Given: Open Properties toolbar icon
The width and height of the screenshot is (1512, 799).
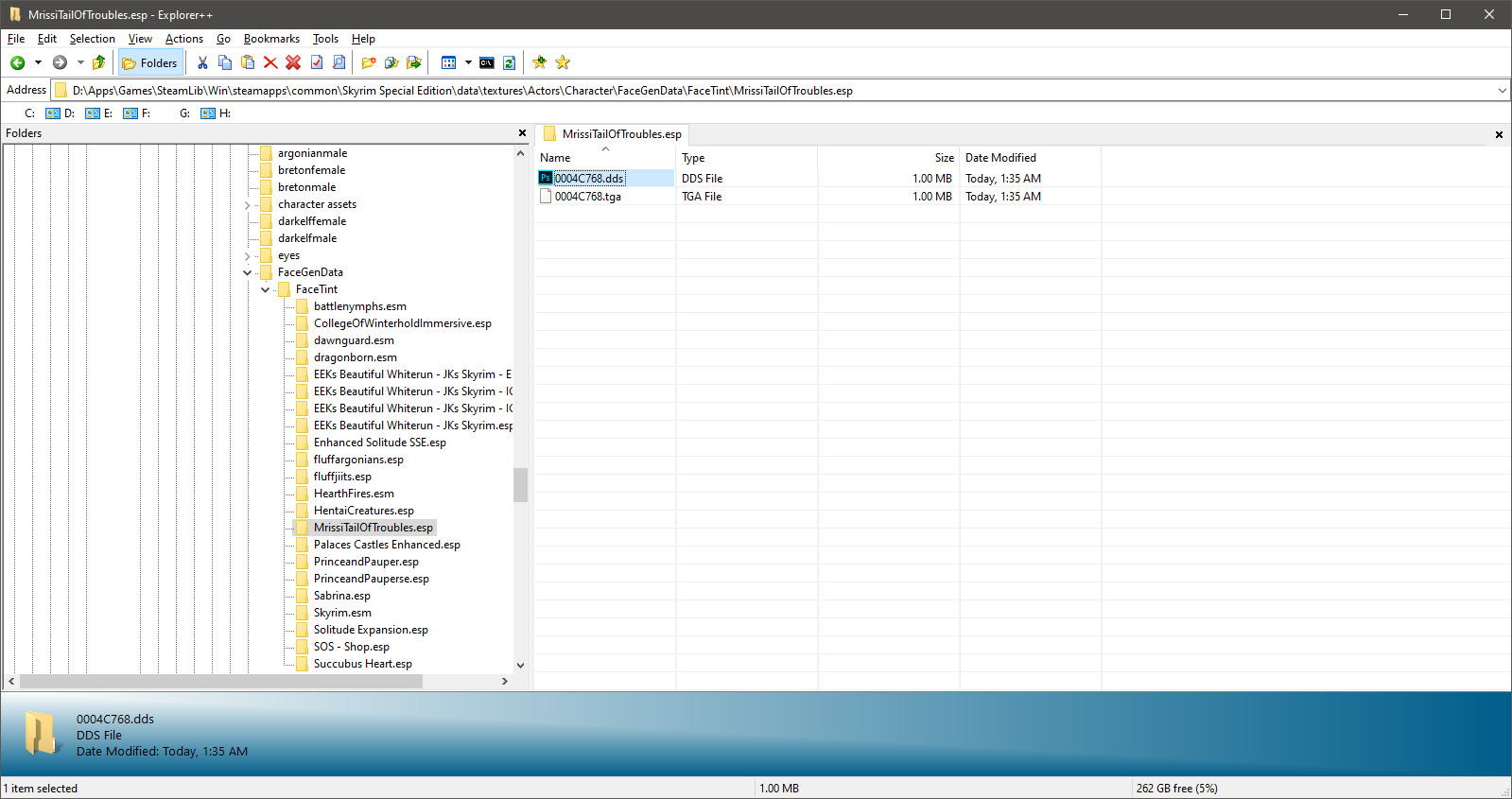Looking at the screenshot, I should tap(317, 62).
